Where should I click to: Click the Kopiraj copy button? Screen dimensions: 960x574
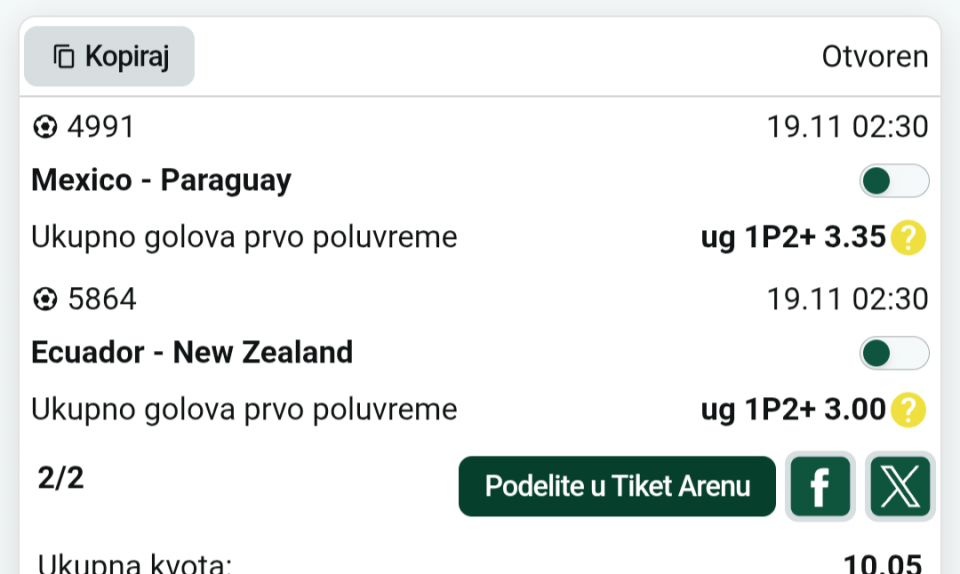[x=109, y=56]
